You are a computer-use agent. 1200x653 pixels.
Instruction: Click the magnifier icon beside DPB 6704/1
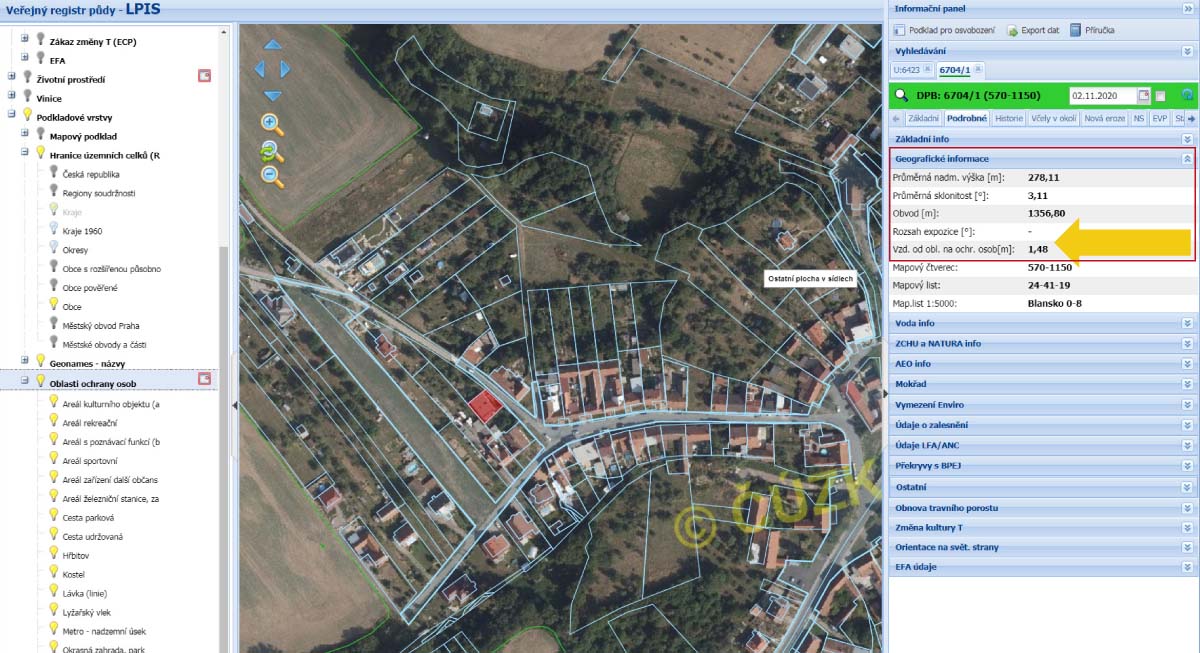click(901, 96)
